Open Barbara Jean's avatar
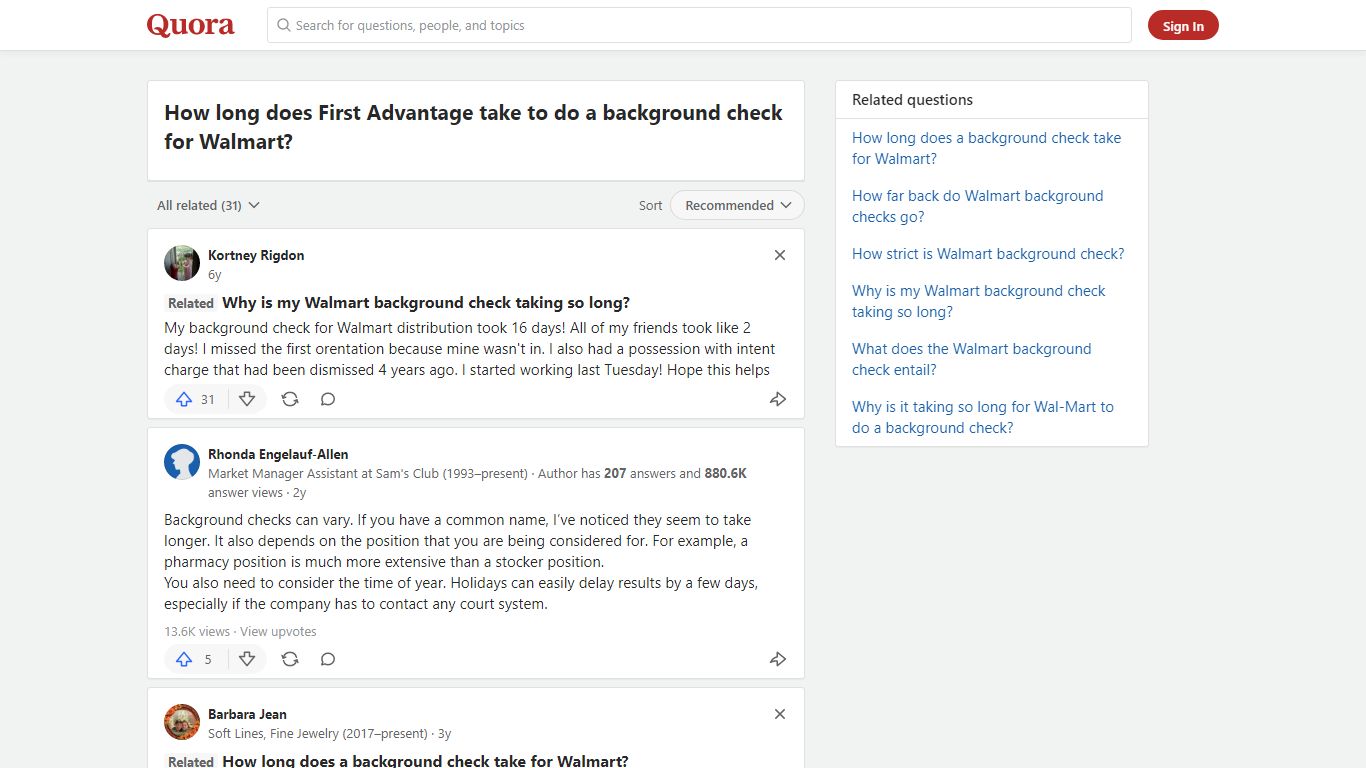This screenshot has height=768, width=1366. [182, 722]
